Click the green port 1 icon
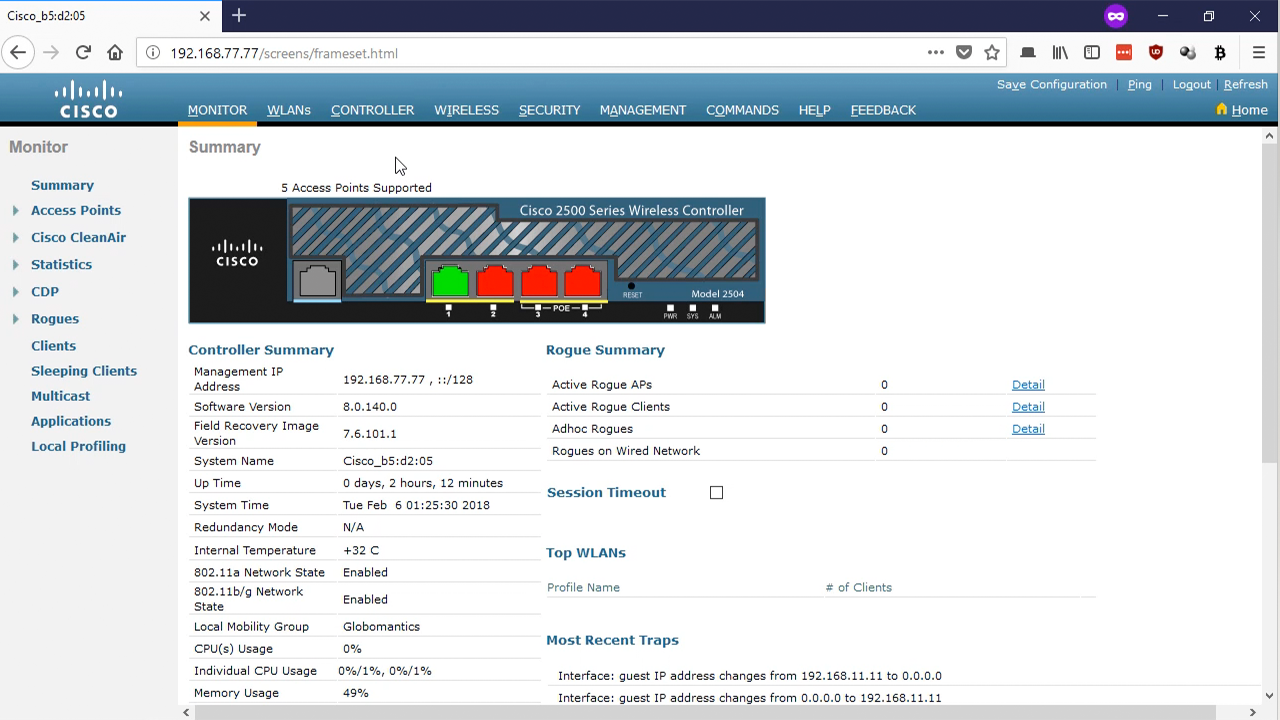1280x720 pixels. [450, 281]
